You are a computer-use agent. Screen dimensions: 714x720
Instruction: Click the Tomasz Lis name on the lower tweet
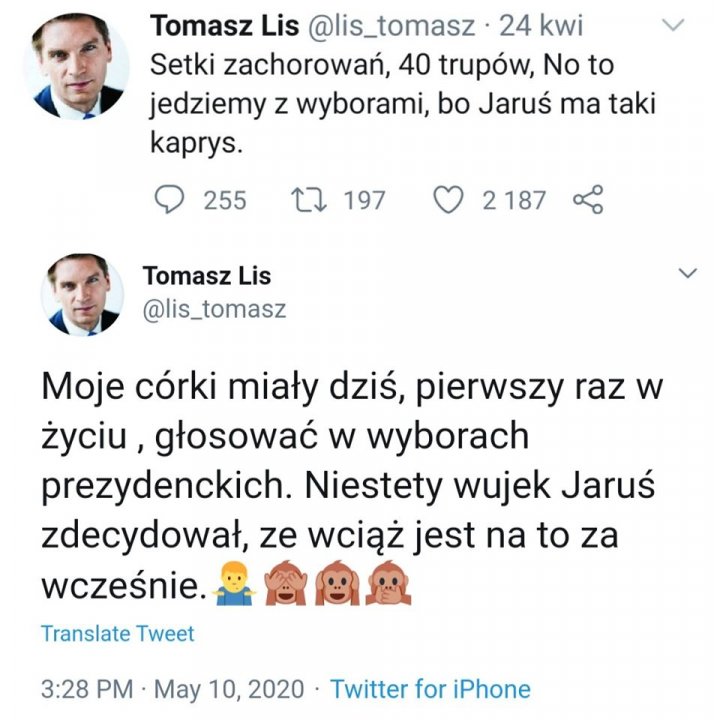point(207,275)
